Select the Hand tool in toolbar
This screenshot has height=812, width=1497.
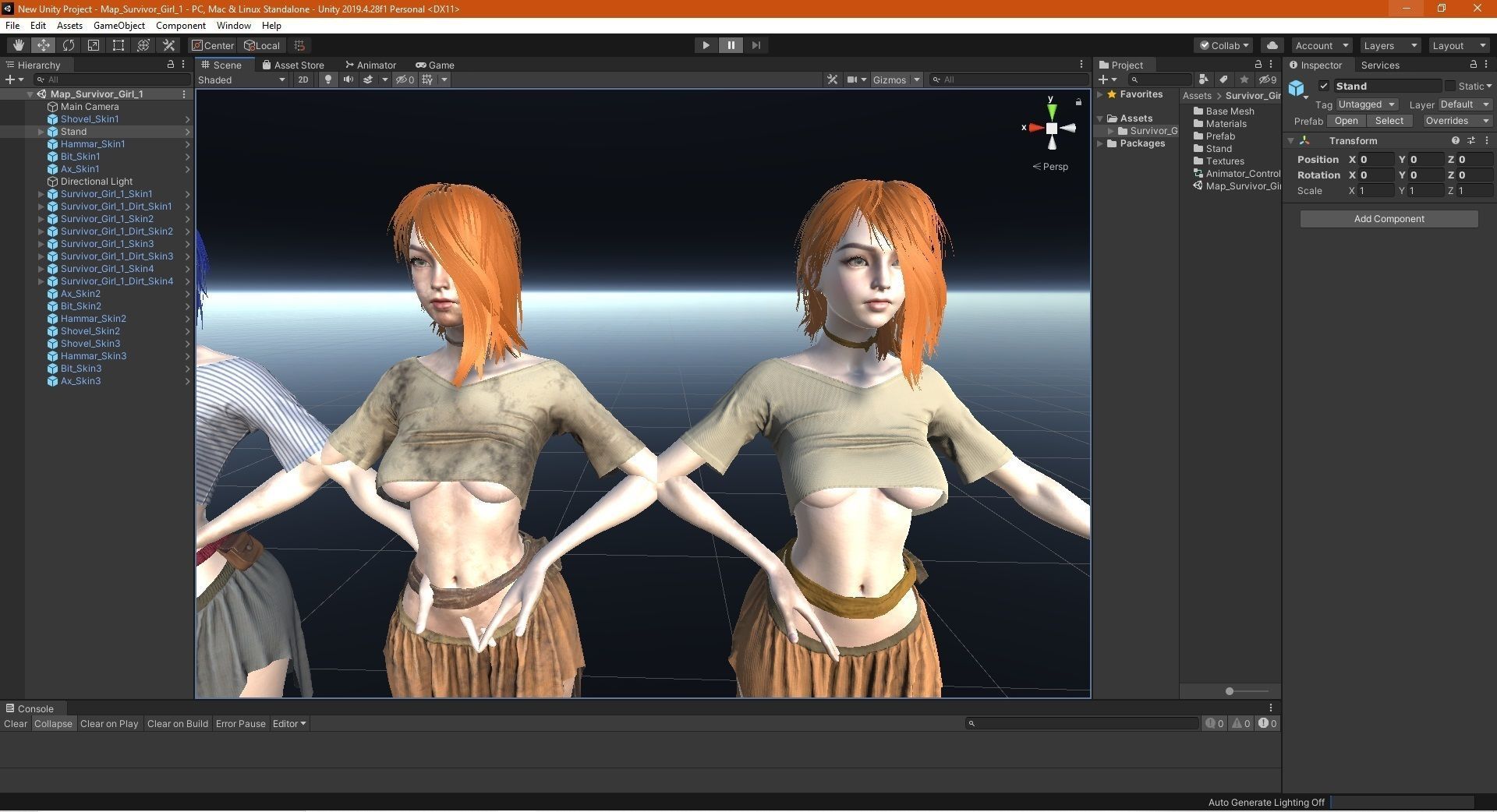[x=18, y=45]
